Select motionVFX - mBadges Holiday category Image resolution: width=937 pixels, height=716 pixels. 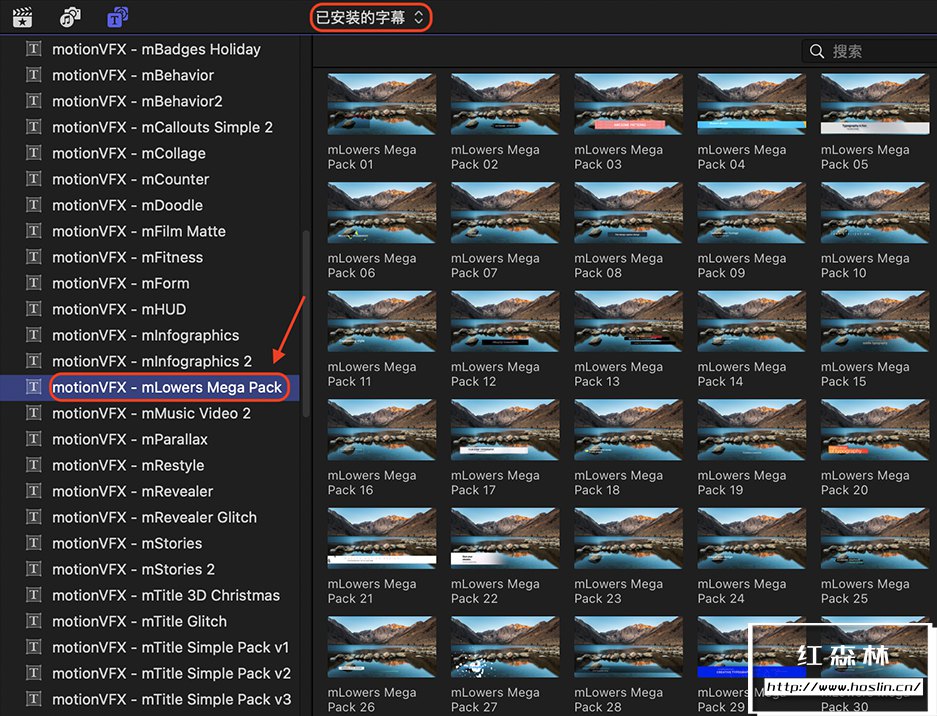(x=149, y=49)
